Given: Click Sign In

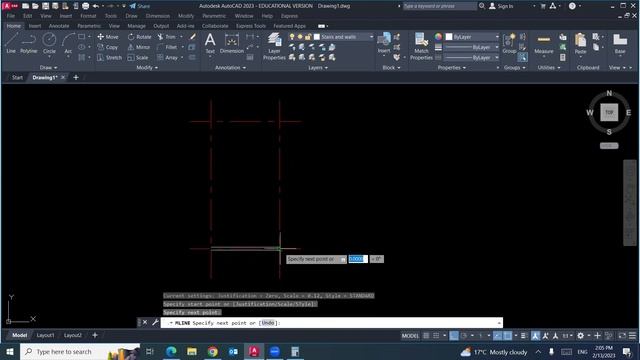Looking at the screenshot, I should click(501, 6).
